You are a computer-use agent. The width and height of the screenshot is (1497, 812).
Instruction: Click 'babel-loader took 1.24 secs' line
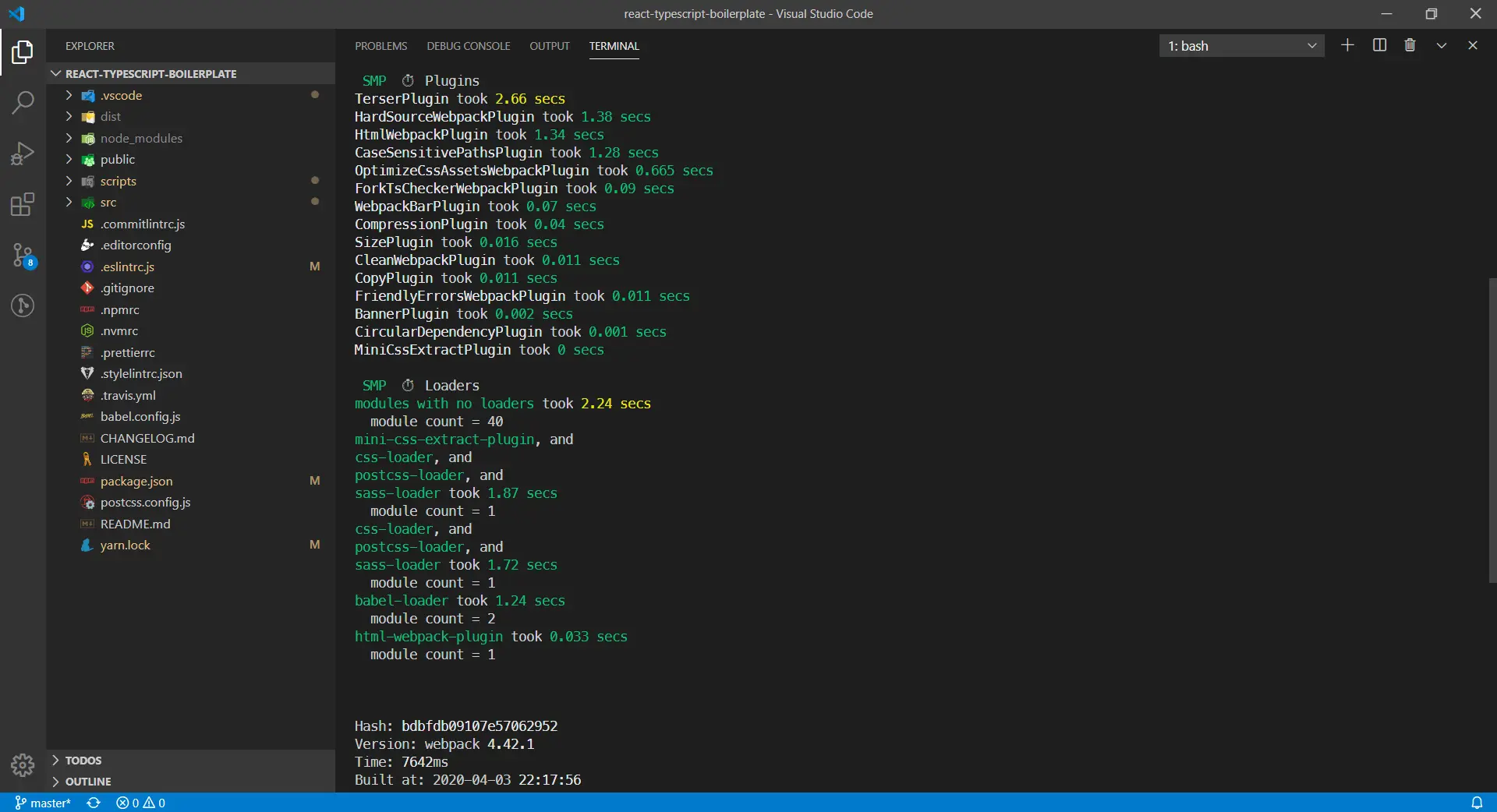point(460,600)
